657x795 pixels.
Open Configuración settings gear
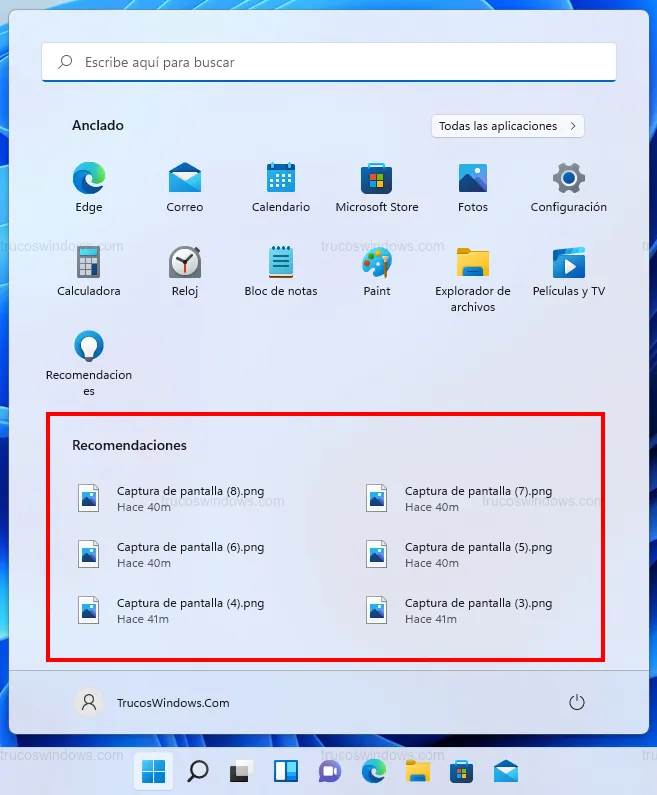pyautogui.click(x=569, y=180)
